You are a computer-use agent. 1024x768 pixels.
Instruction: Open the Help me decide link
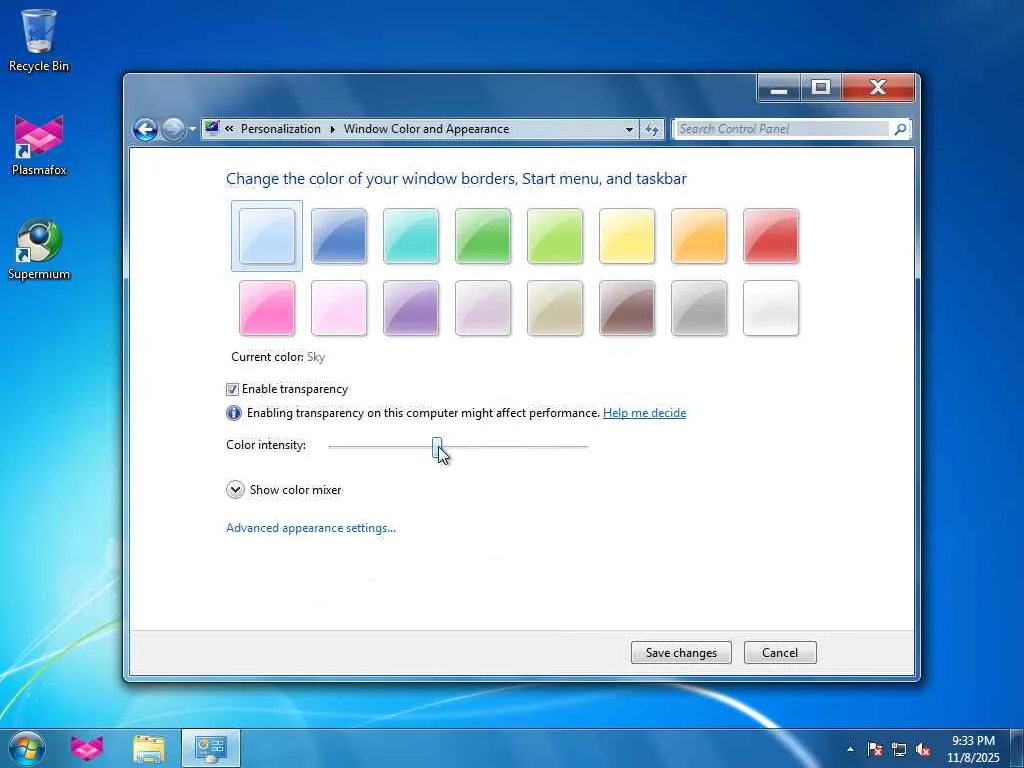(x=644, y=413)
